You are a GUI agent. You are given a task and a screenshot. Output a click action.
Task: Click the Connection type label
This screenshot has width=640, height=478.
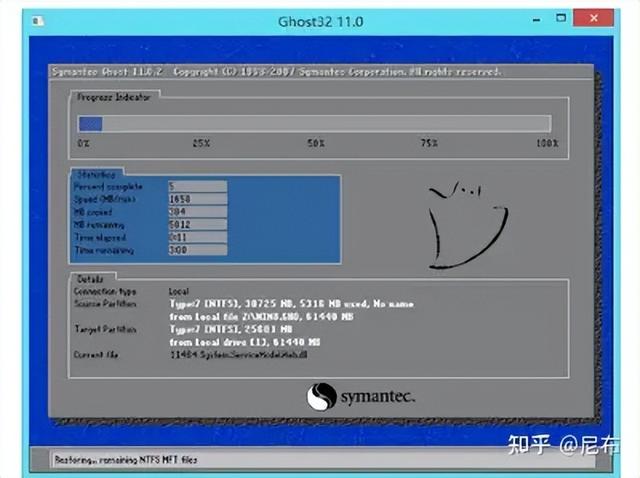105,291
